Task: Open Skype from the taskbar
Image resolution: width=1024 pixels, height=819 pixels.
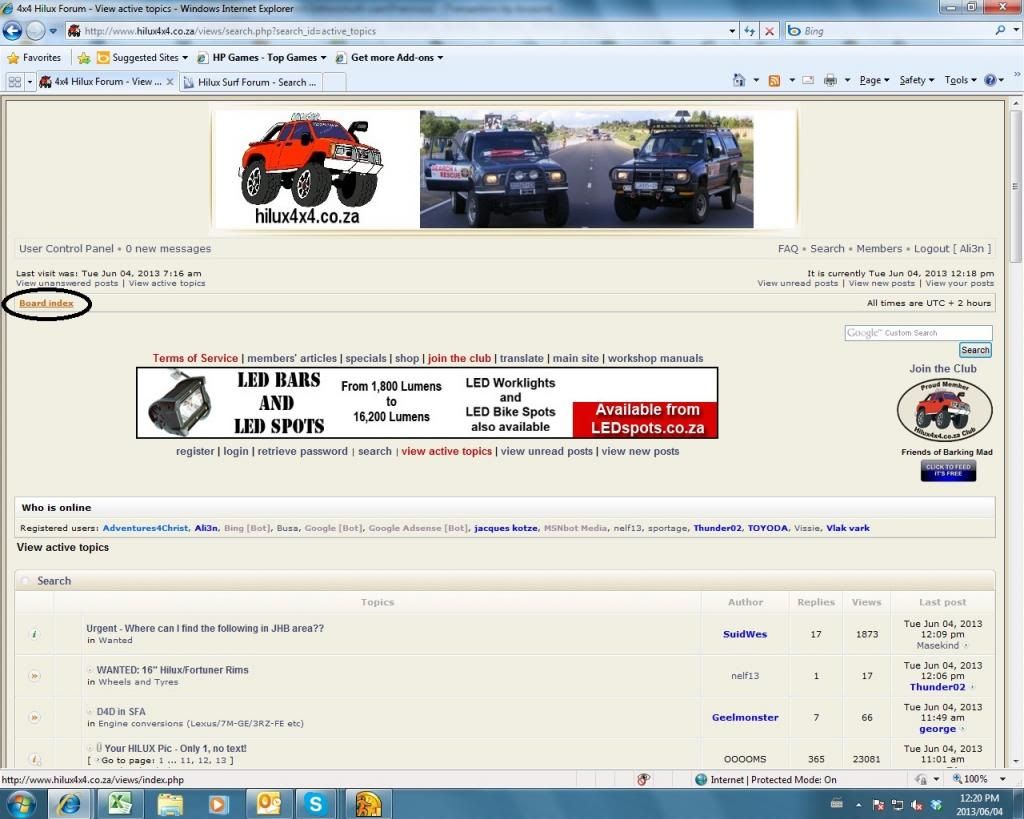Action: coord(316,804)
